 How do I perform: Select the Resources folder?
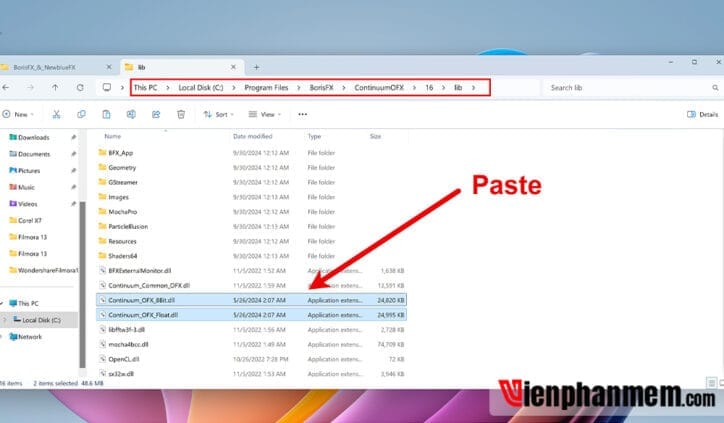pos(122,242)
